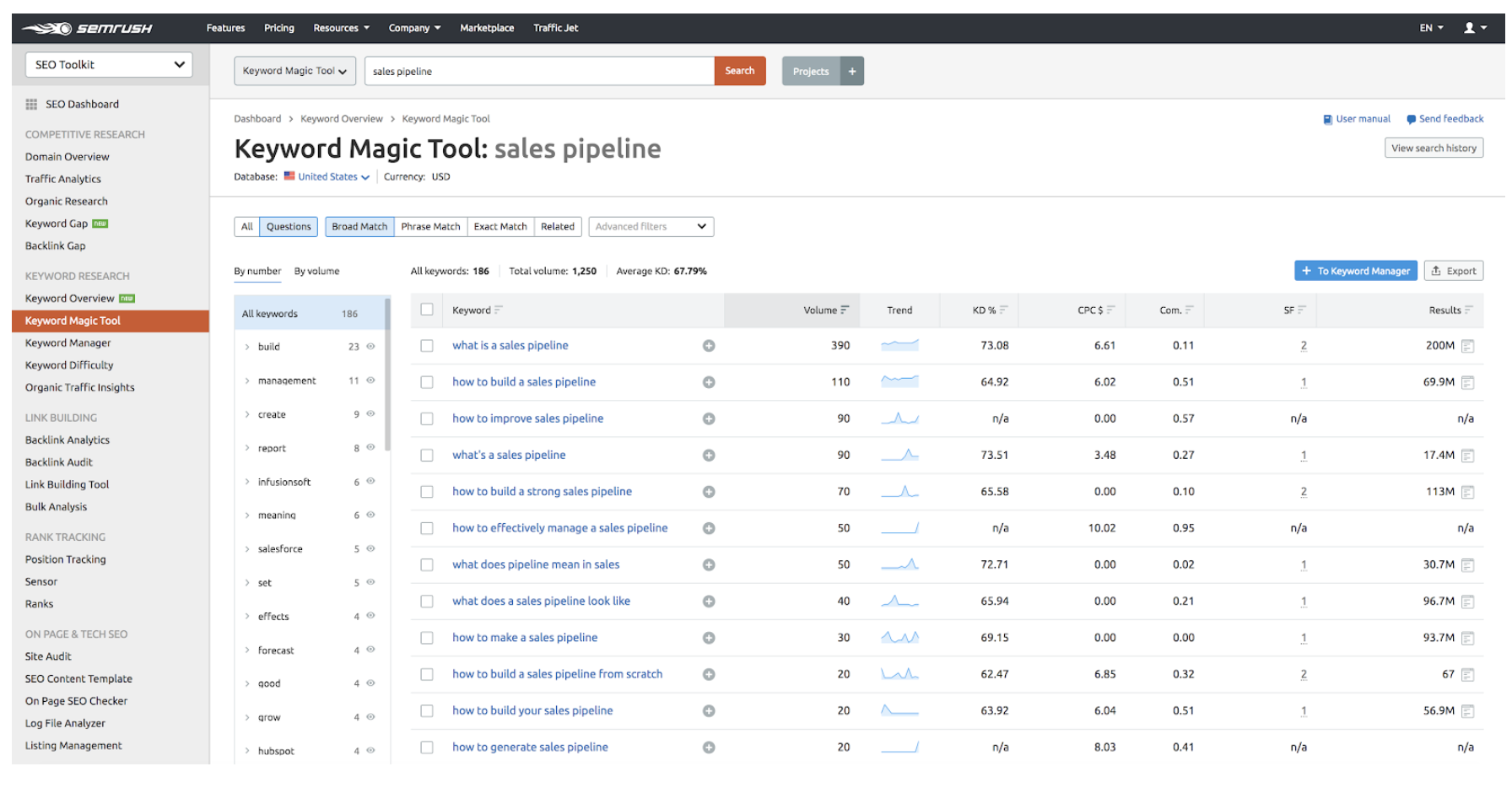Click the Volume column sort icon
Viewport: 1512px width, 788px height.
[845, 310]
